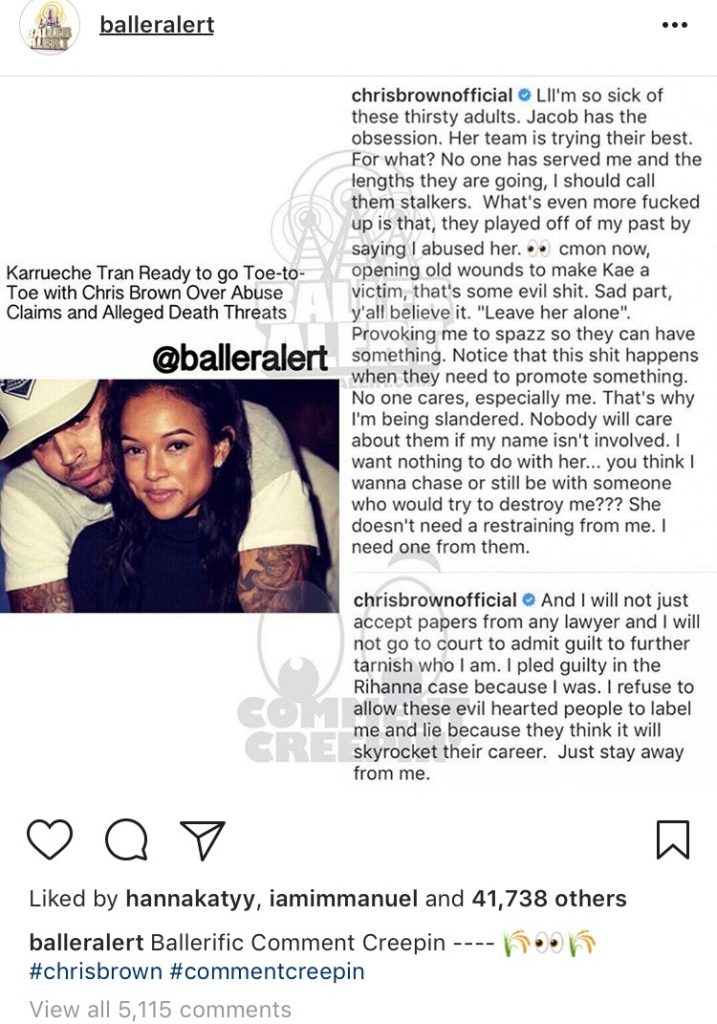Open the three-dot post options menu
Image resolution: width=717 pixels, height=1024 pixels.
[675, 25]
